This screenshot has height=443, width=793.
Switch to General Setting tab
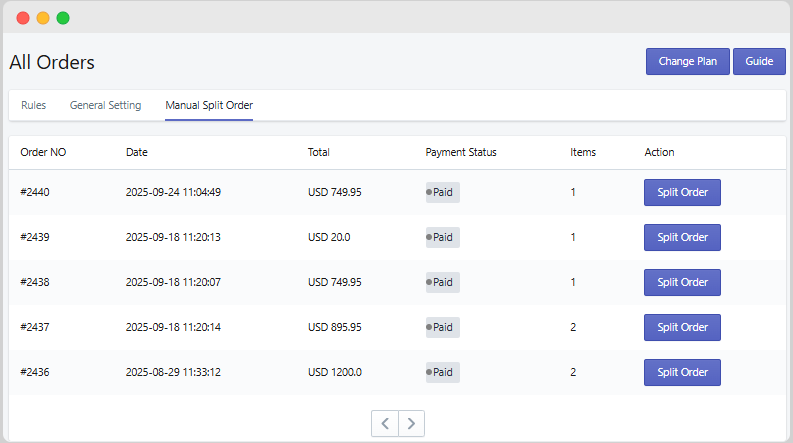click(x=105, y=105)
